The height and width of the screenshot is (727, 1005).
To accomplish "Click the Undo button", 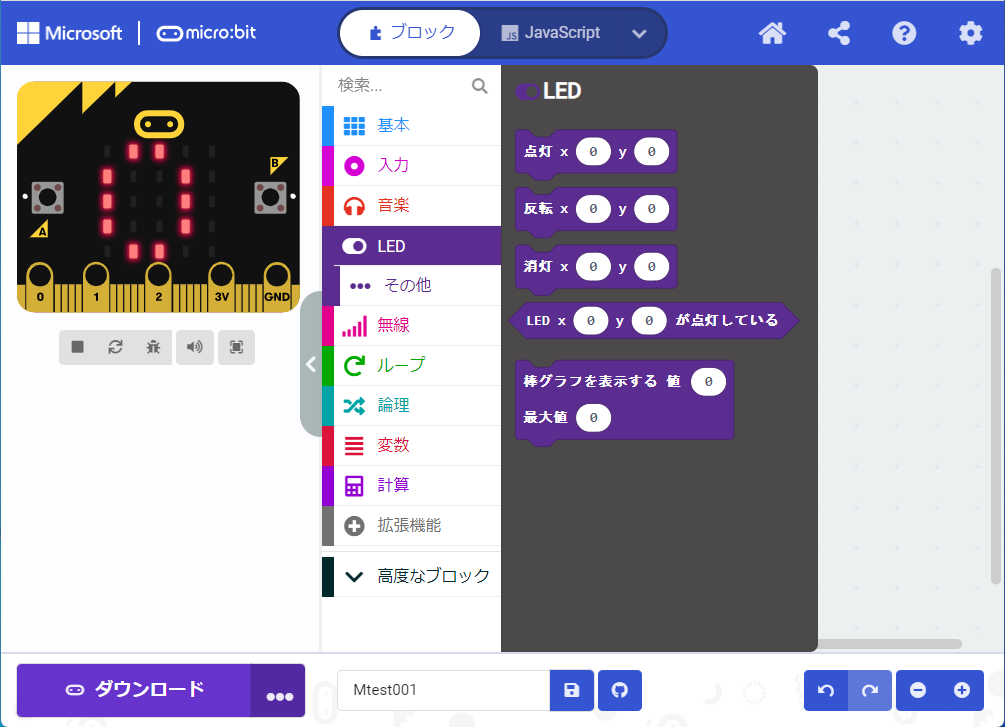I will (826, 690).
